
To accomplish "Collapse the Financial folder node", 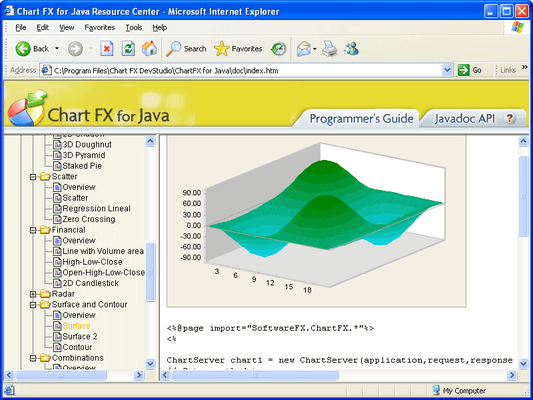I will pos(33,230).
